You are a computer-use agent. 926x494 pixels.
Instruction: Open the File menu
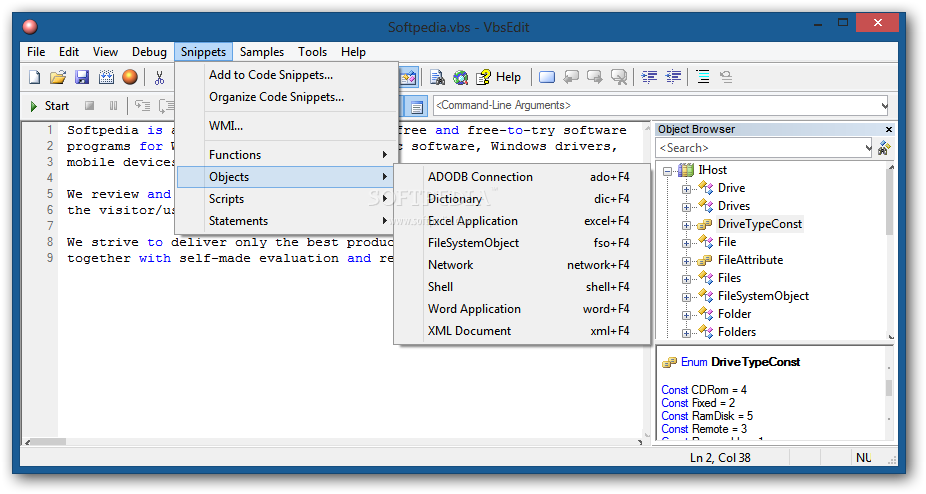click(36, 52)
